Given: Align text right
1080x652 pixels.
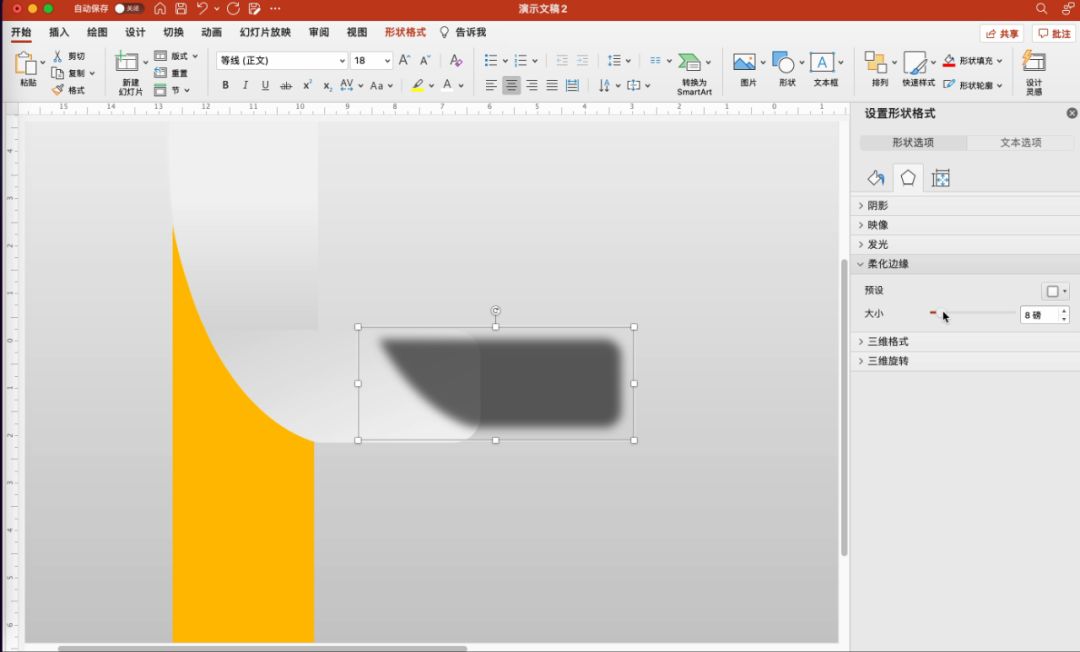Looking at the screenshot, I should tap(532, 85).
